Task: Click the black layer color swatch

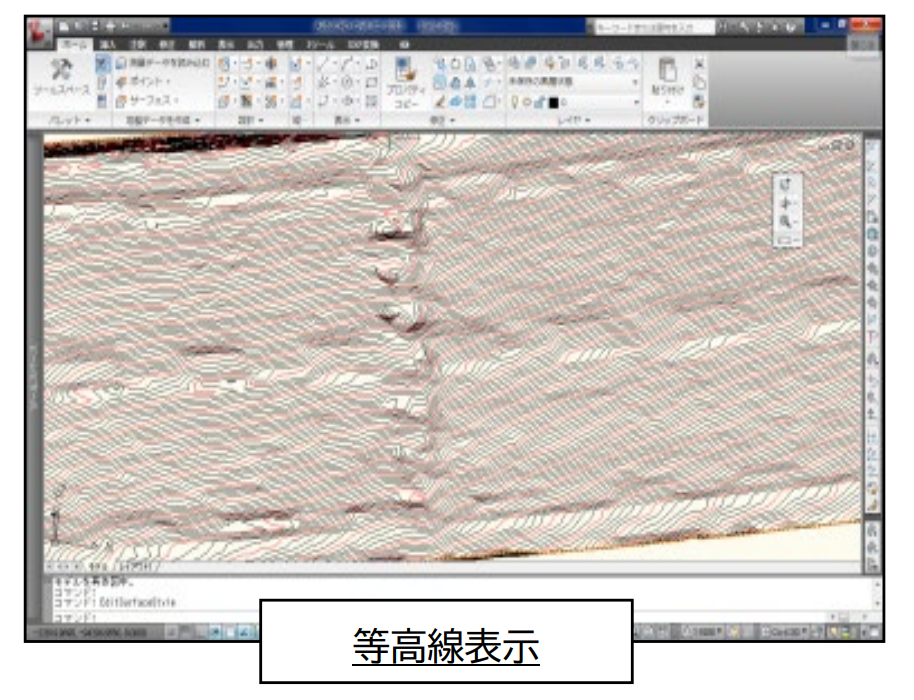Action: [x=553, y=101]
